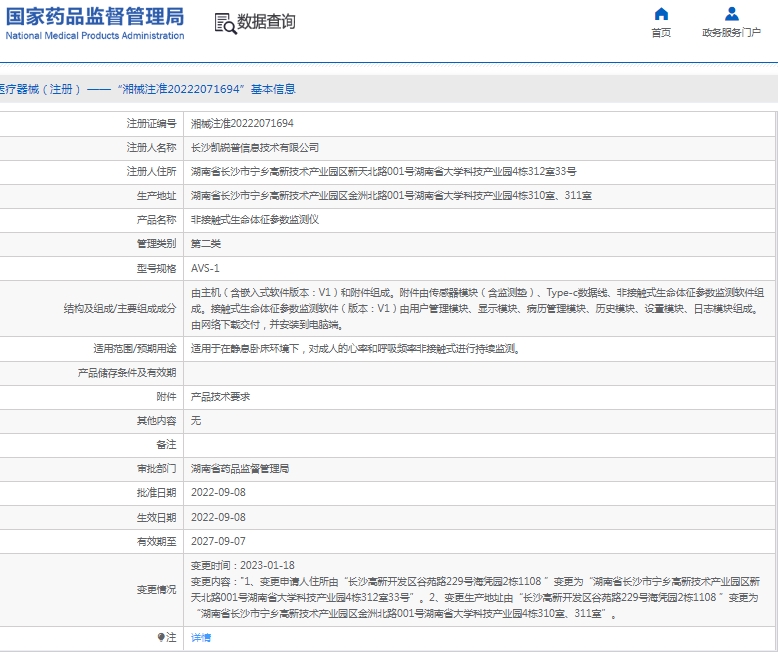The image size is (778, 652).
Task: Click the 数据查询 magnifier document icon
Action: (x=225, y=23)
